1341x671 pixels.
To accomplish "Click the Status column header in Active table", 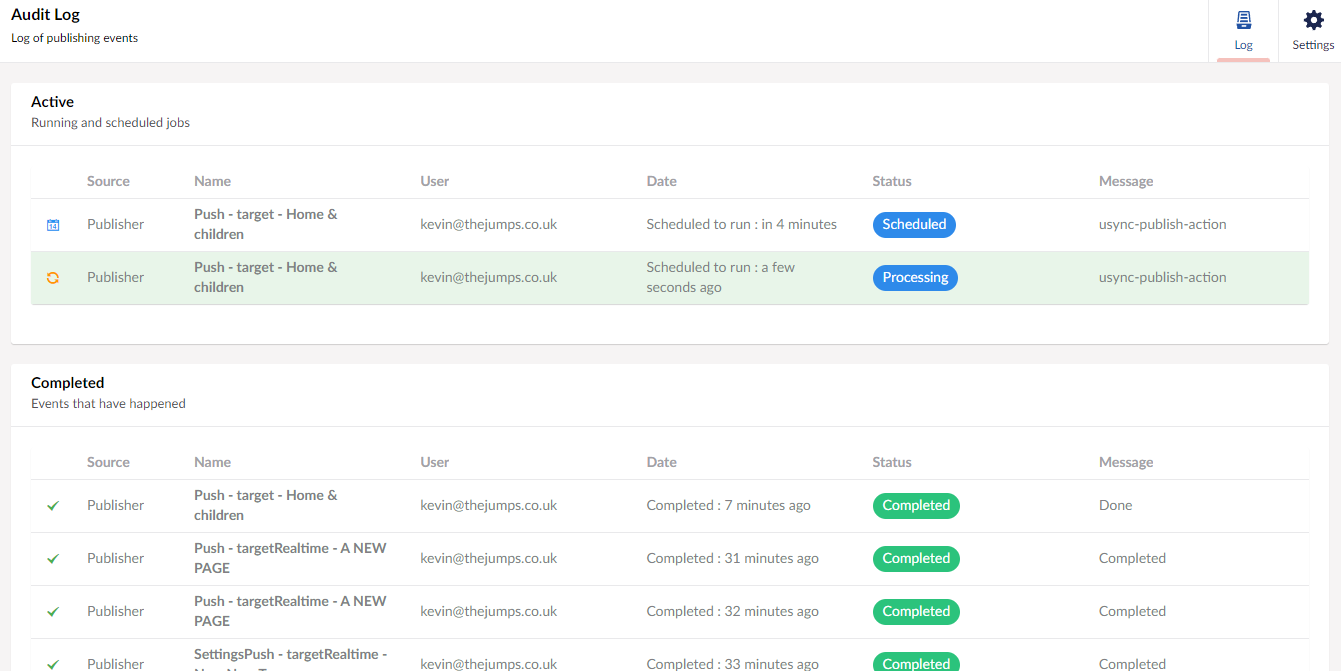I will [x=892, y=181].
